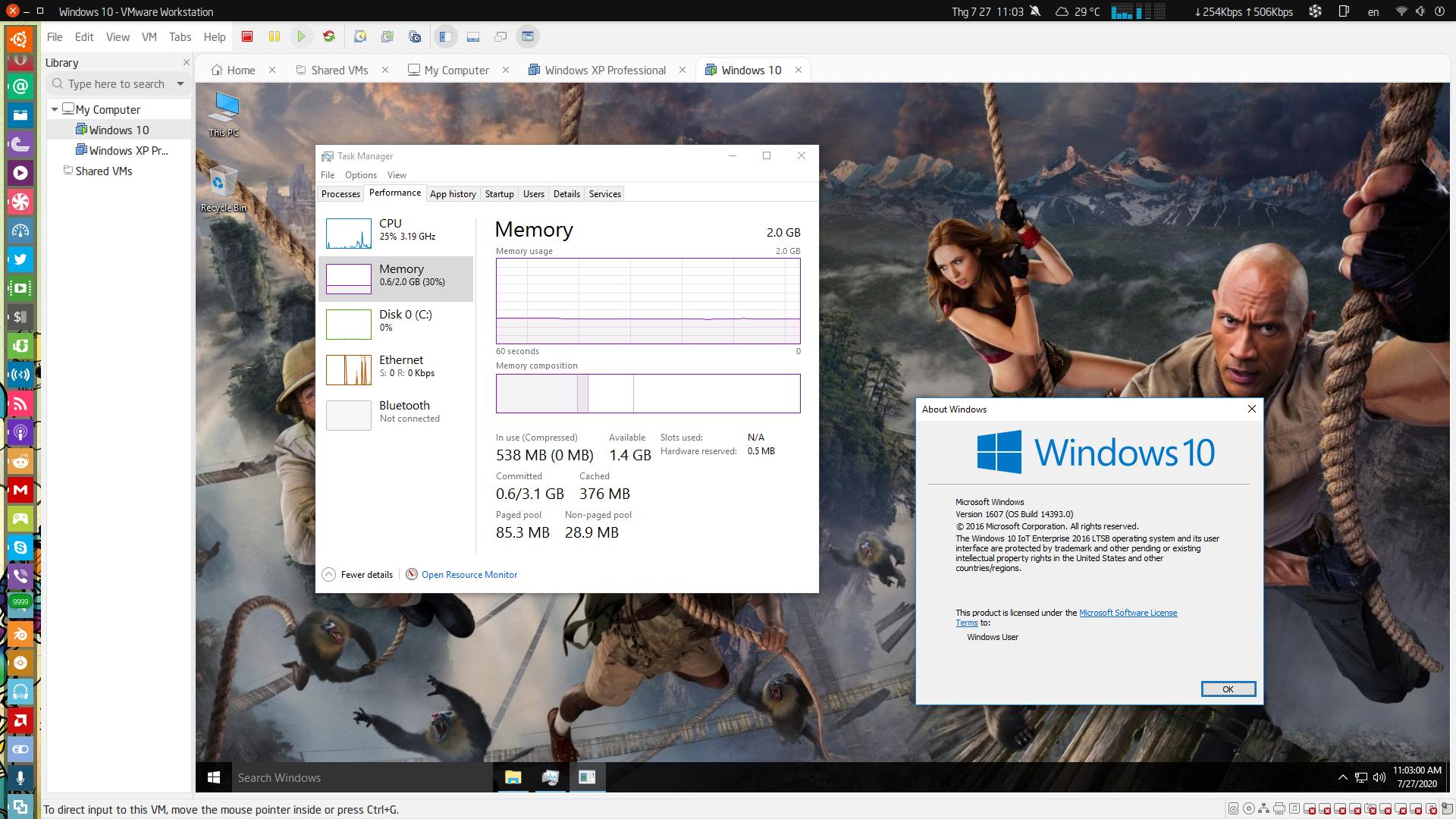The height and width of the screenshot is (819, 1456).
Task: Close the About Windows dialog
Action: (x=1252, y=409)
